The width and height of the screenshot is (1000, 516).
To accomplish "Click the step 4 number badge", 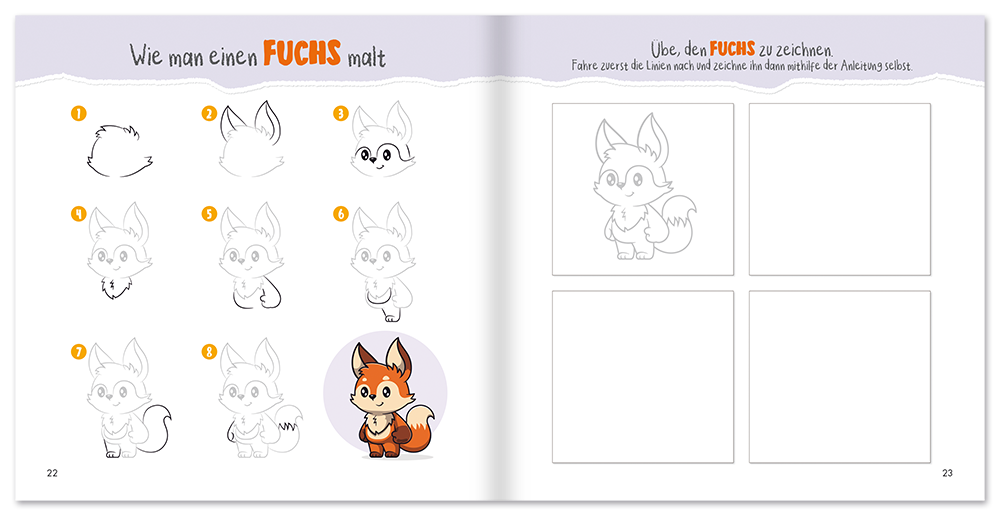I will click(78, 213).
